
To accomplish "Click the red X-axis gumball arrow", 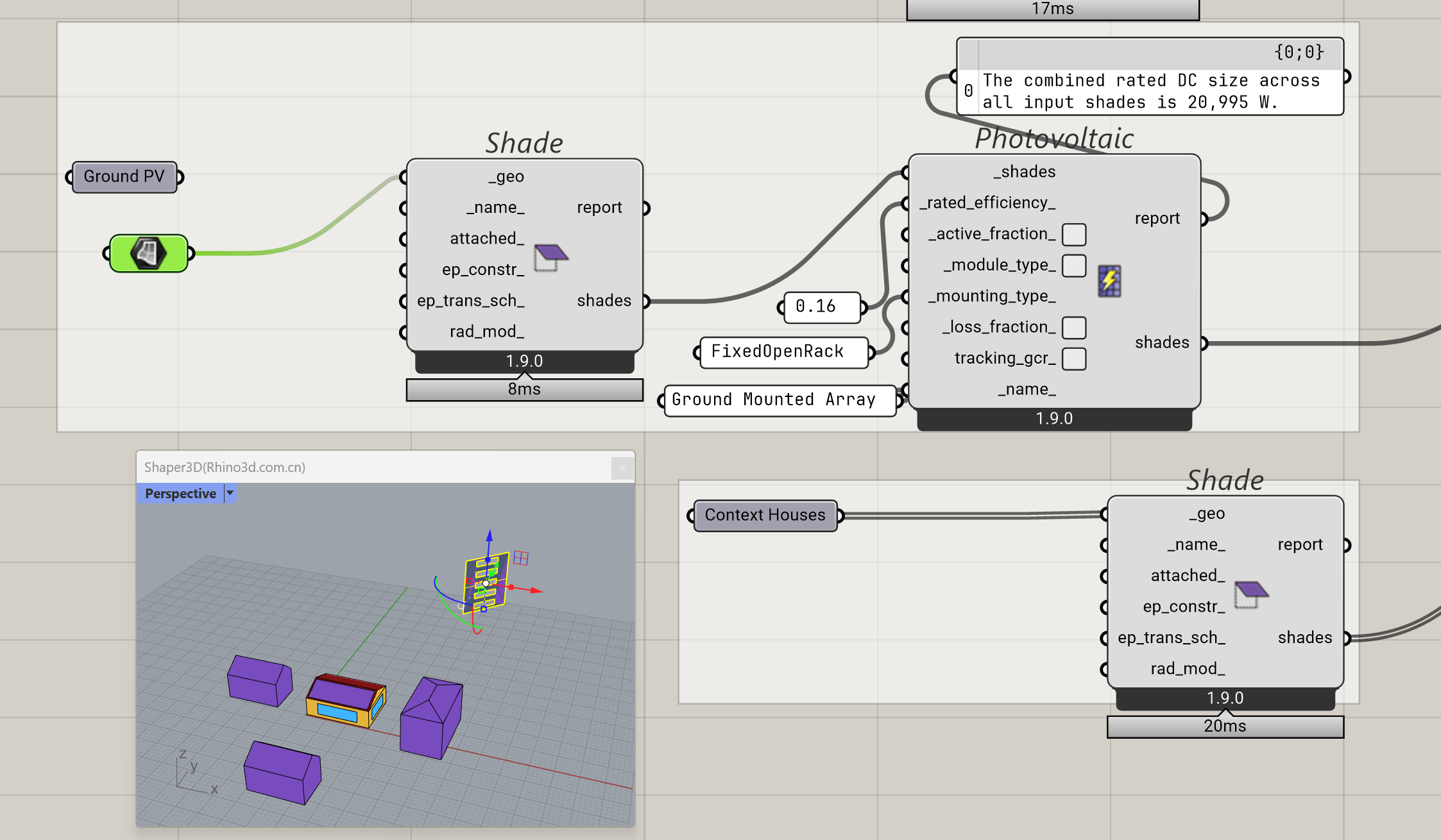I will (536, 590).
